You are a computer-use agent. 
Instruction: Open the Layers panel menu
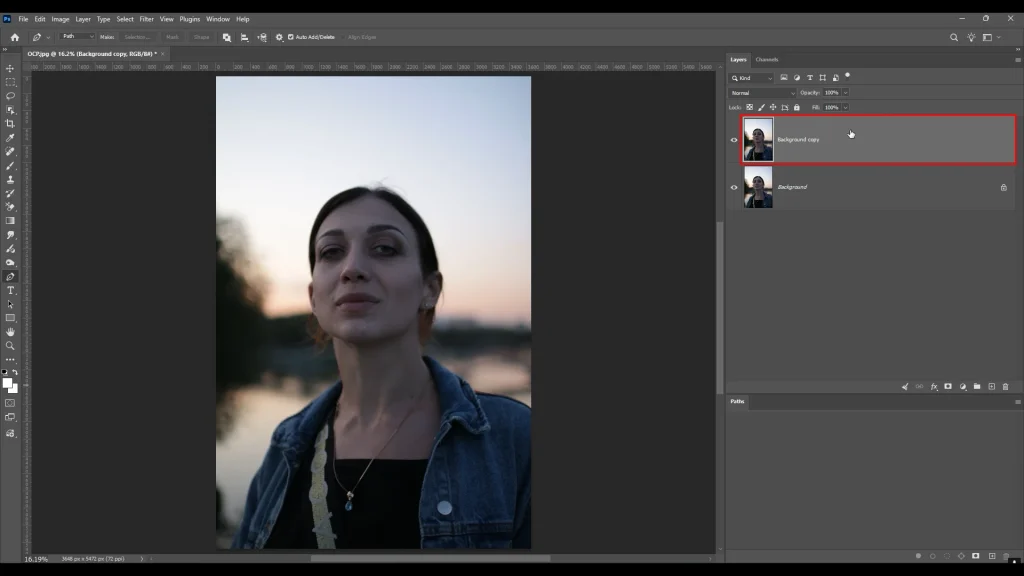click(1017, 59)
